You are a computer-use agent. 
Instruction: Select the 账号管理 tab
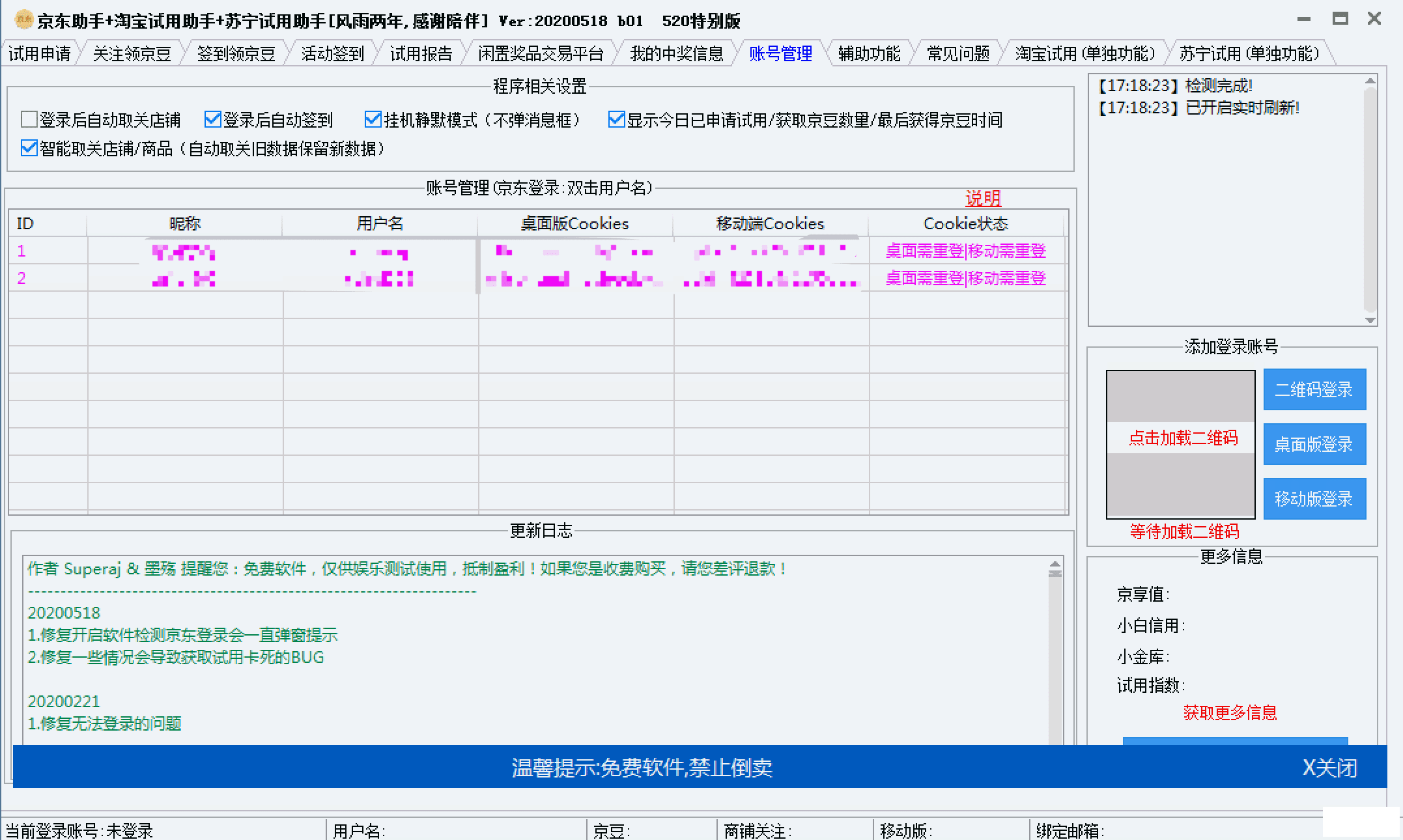click(x=780, y=53)
